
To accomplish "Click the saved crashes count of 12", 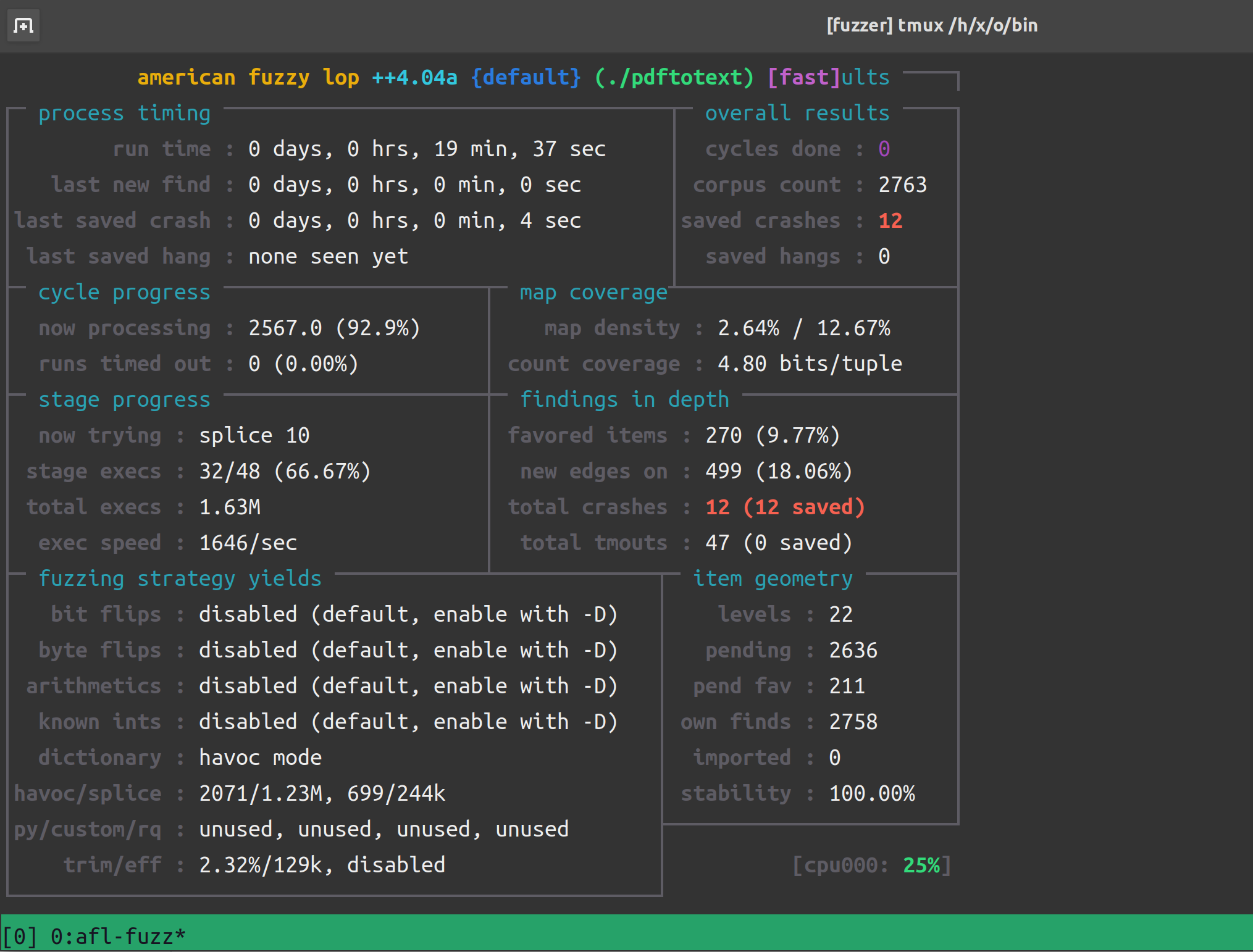I will 890,220.
